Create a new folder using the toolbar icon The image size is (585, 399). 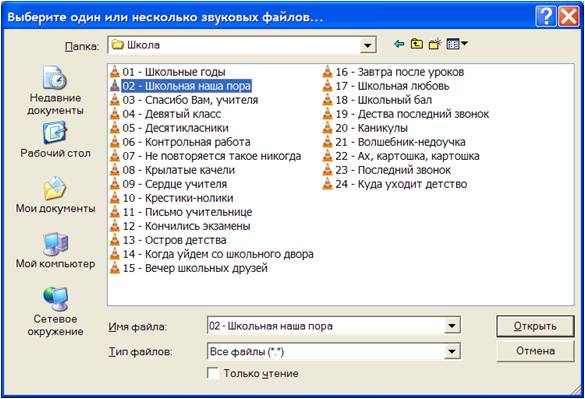coord(435,44)
